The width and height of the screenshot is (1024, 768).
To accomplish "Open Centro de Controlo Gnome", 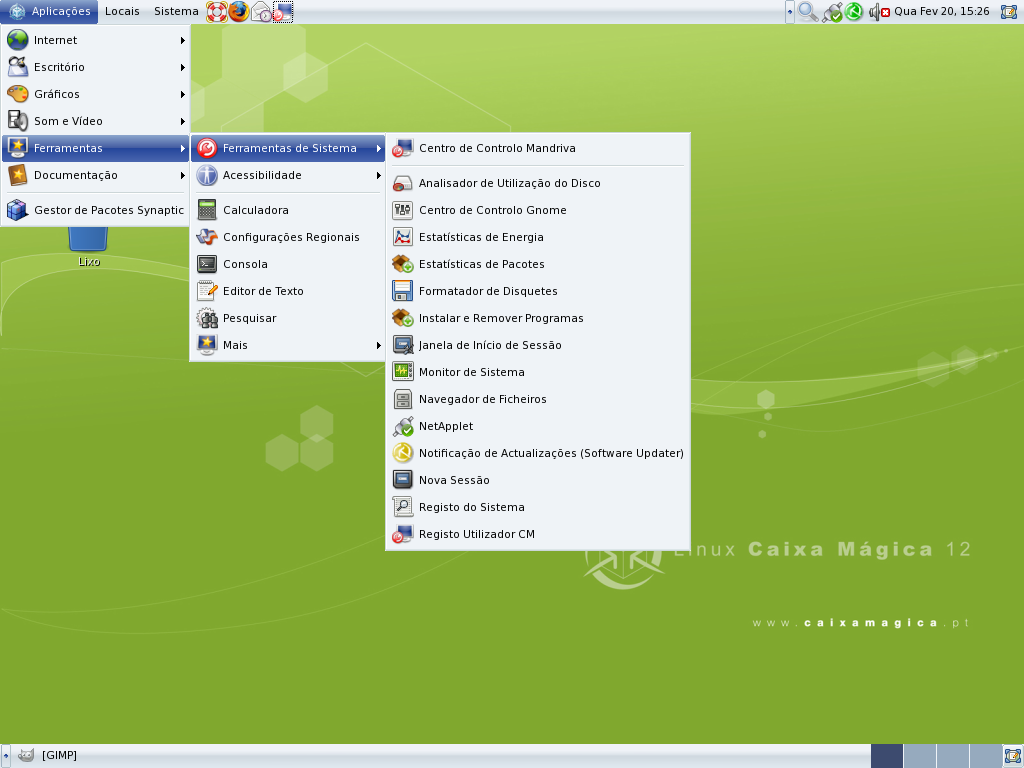I will pyautogui.click(x=537, y=210).
